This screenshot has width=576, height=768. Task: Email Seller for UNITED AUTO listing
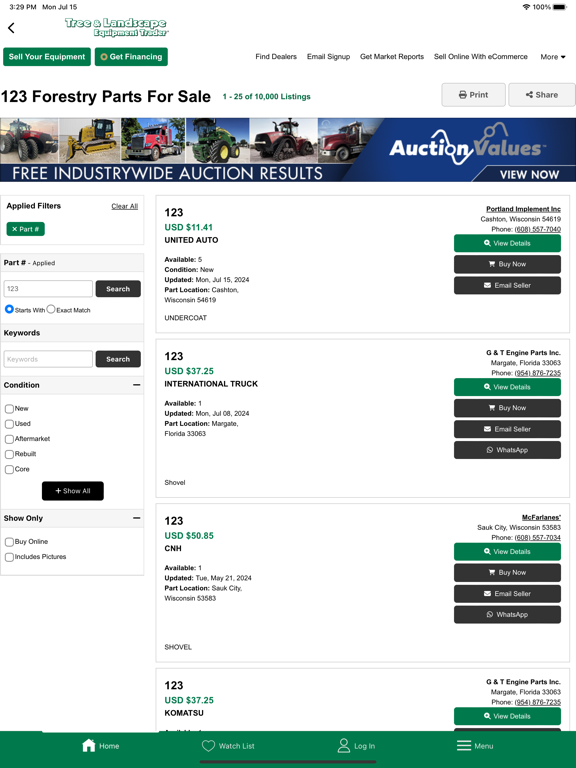coord(507,286)
